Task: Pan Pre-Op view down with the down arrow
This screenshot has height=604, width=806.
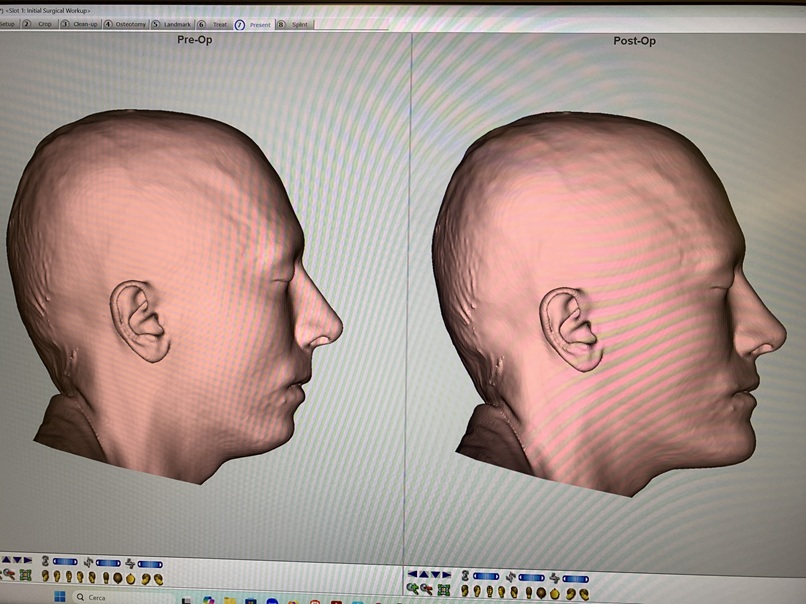Action: point(17,560)
